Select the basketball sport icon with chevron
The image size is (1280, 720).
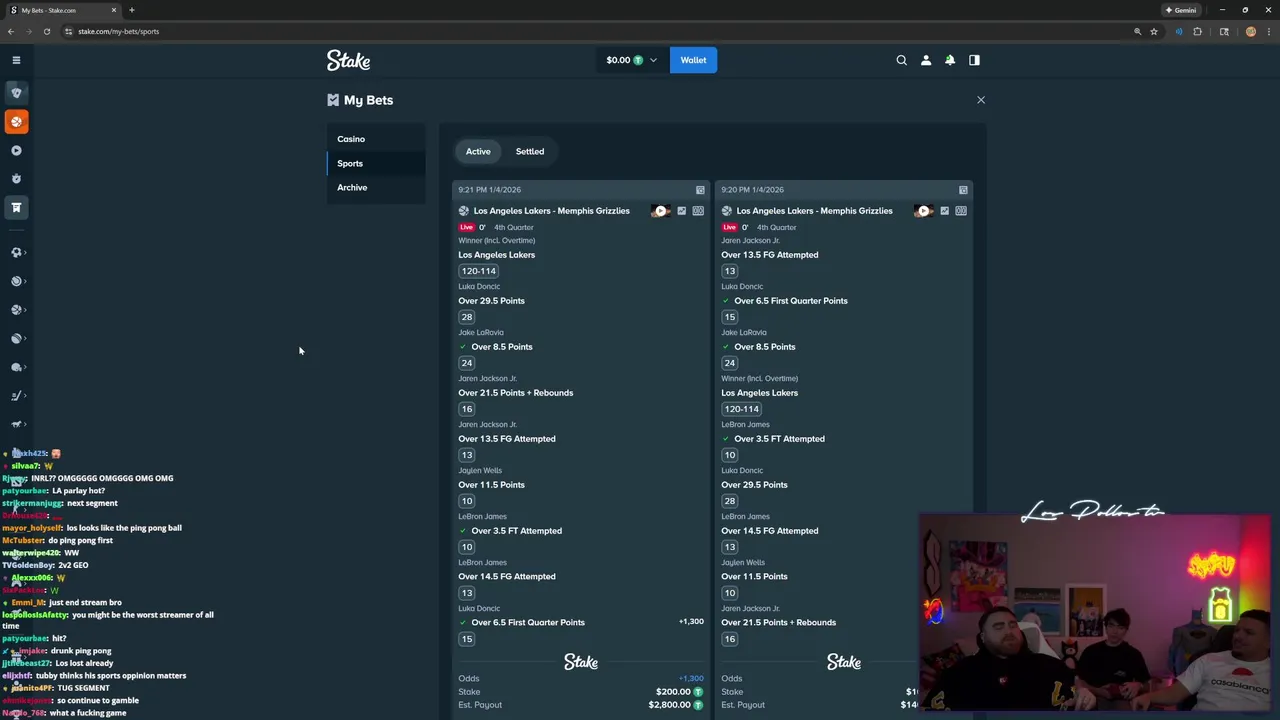(16, 310)
